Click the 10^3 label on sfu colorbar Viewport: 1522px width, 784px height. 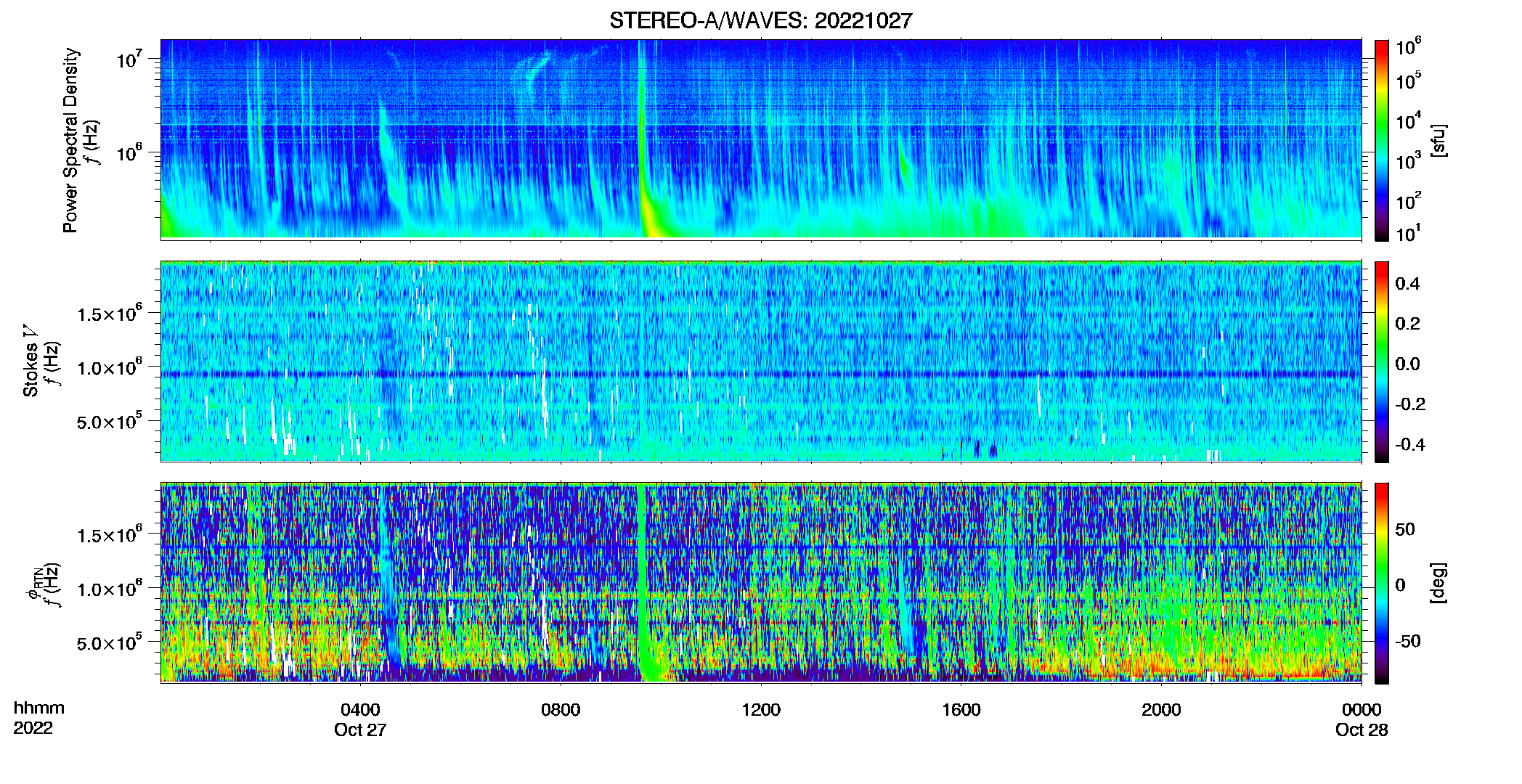(x=1409, y=161)
